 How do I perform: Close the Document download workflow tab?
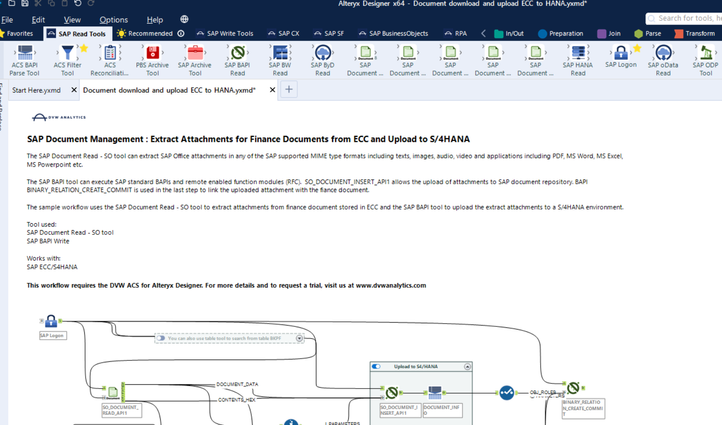point(272,90)
